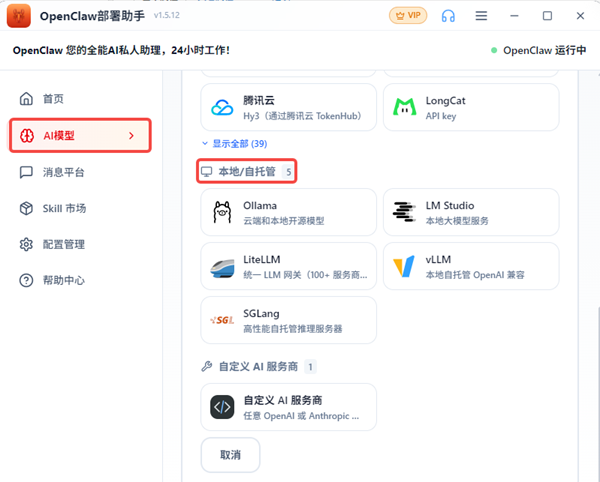Viewport: 600px width, 482px height.
Task: Close the OpenClaw window
Action: pos(580,16)
